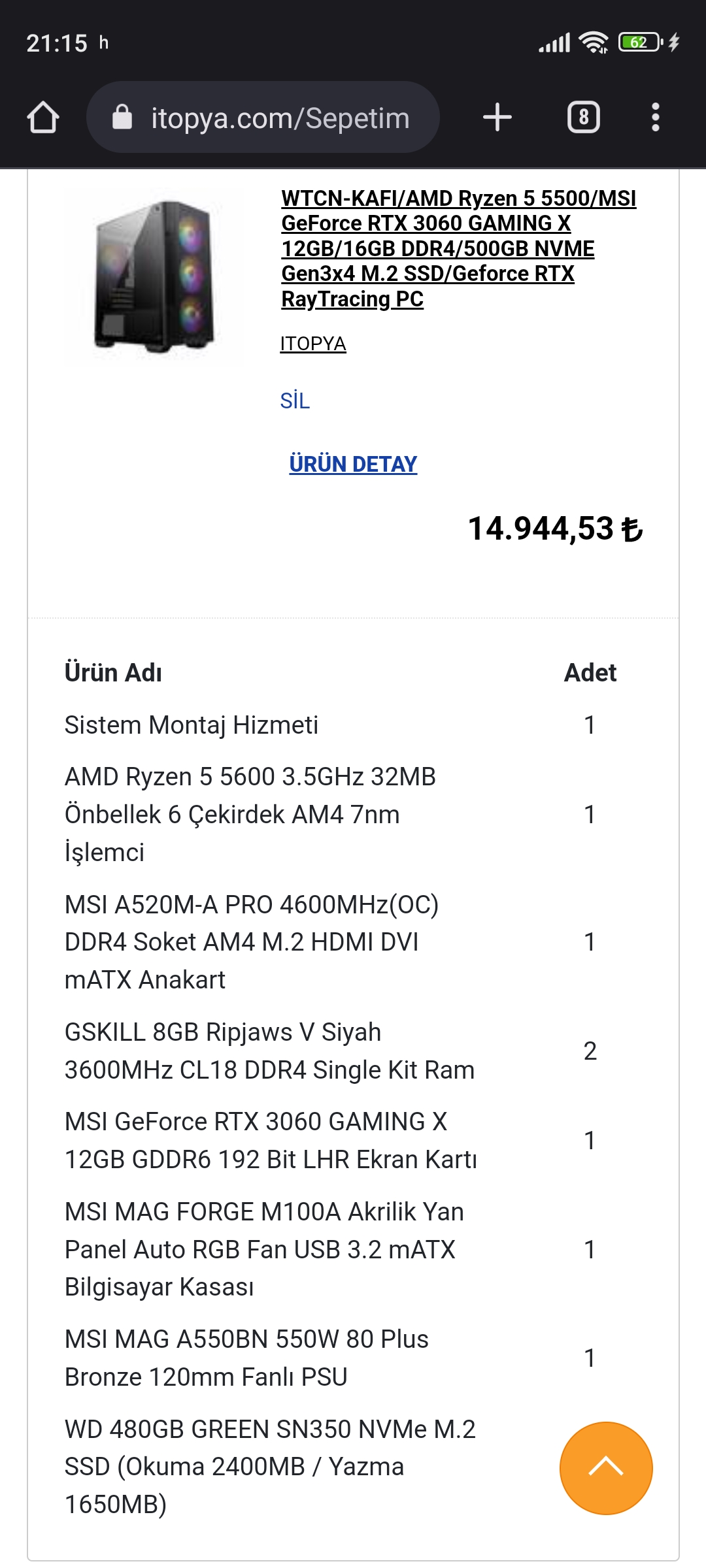Tap the cellular signal strength icon

point(554,43)
